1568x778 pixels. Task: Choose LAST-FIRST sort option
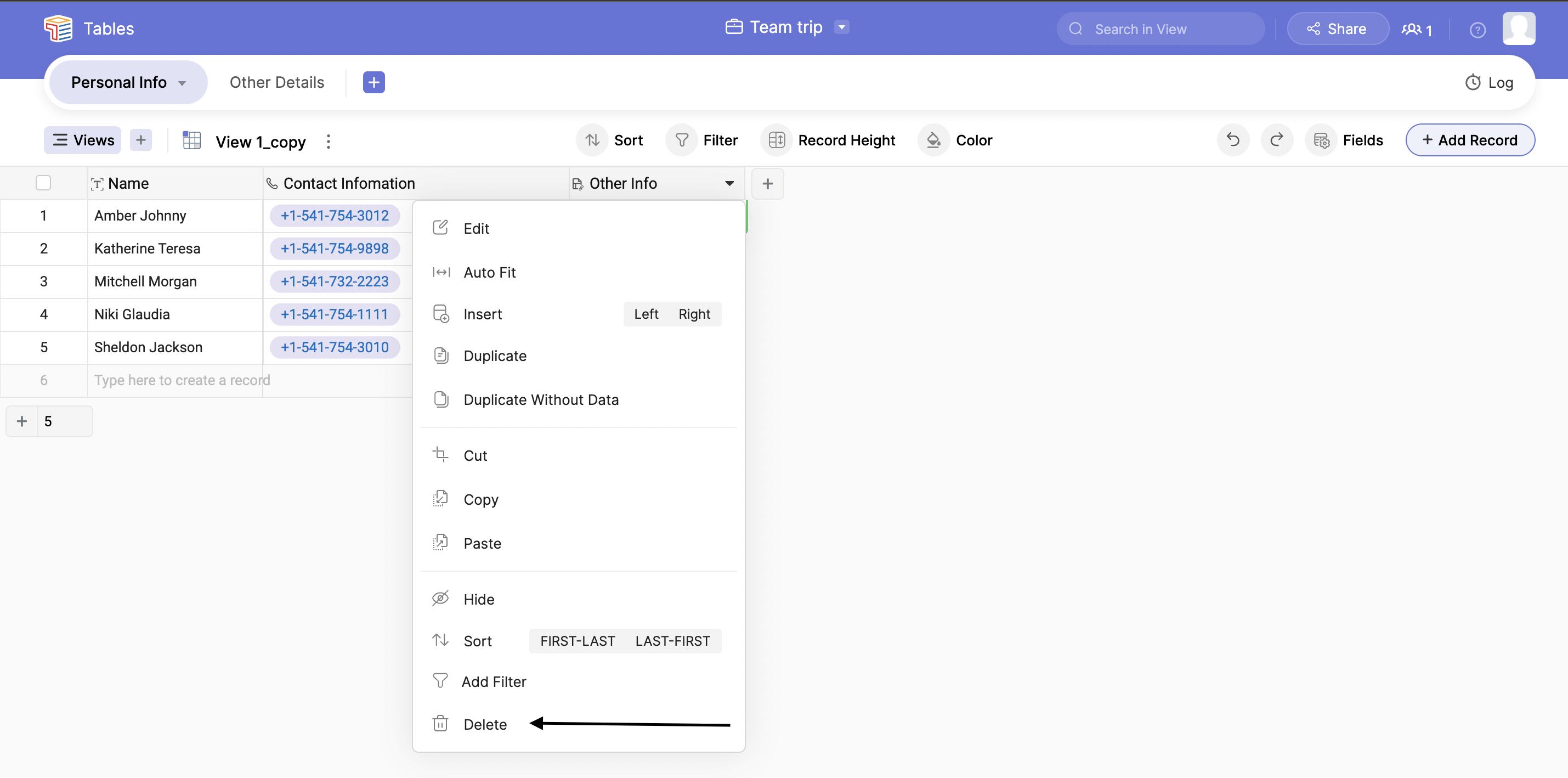672,641
